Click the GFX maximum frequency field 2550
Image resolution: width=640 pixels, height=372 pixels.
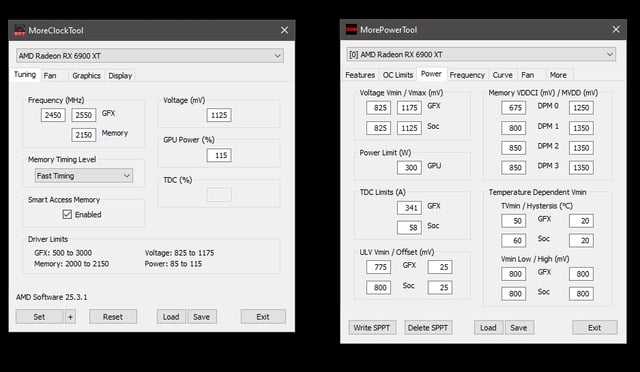84,115
